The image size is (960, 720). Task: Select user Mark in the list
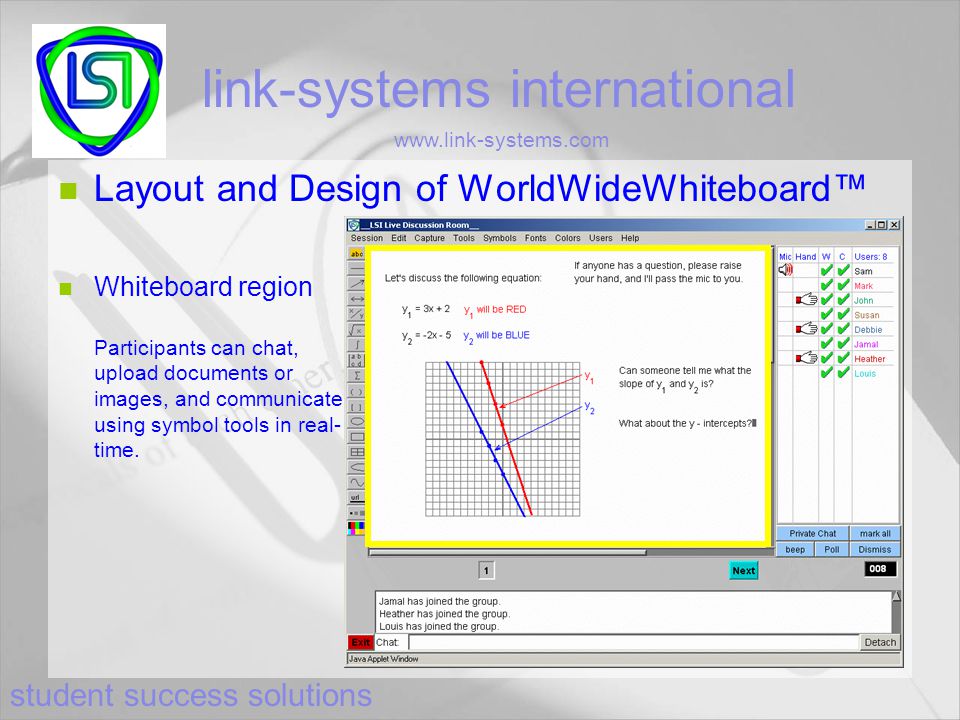863,286
